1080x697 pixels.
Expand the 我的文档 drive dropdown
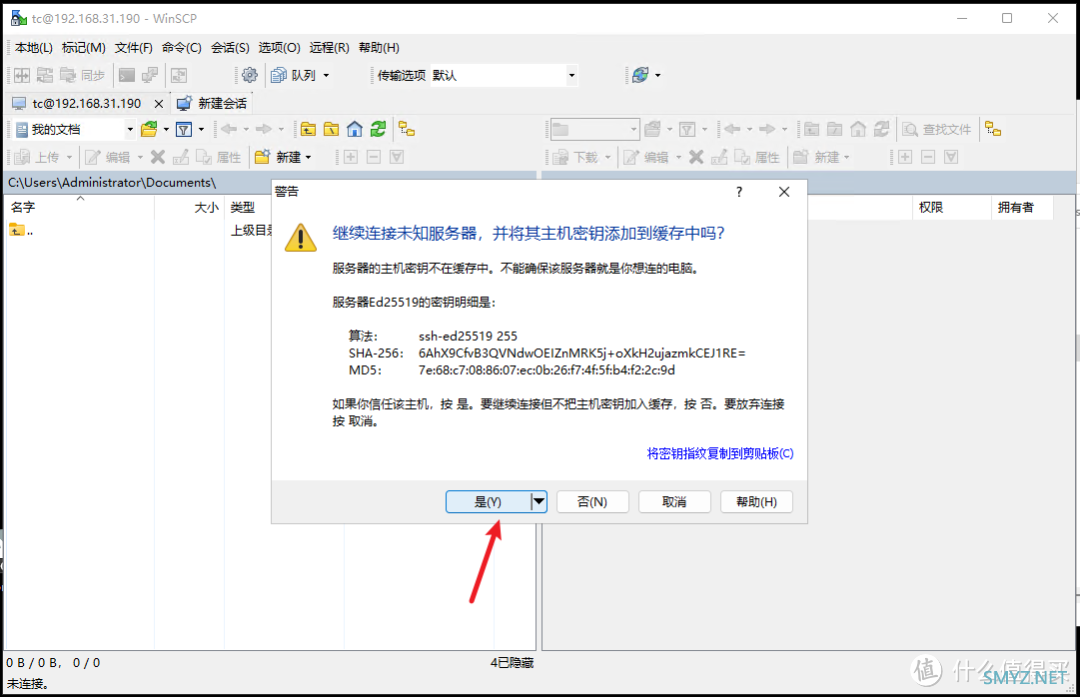point(129,129)
